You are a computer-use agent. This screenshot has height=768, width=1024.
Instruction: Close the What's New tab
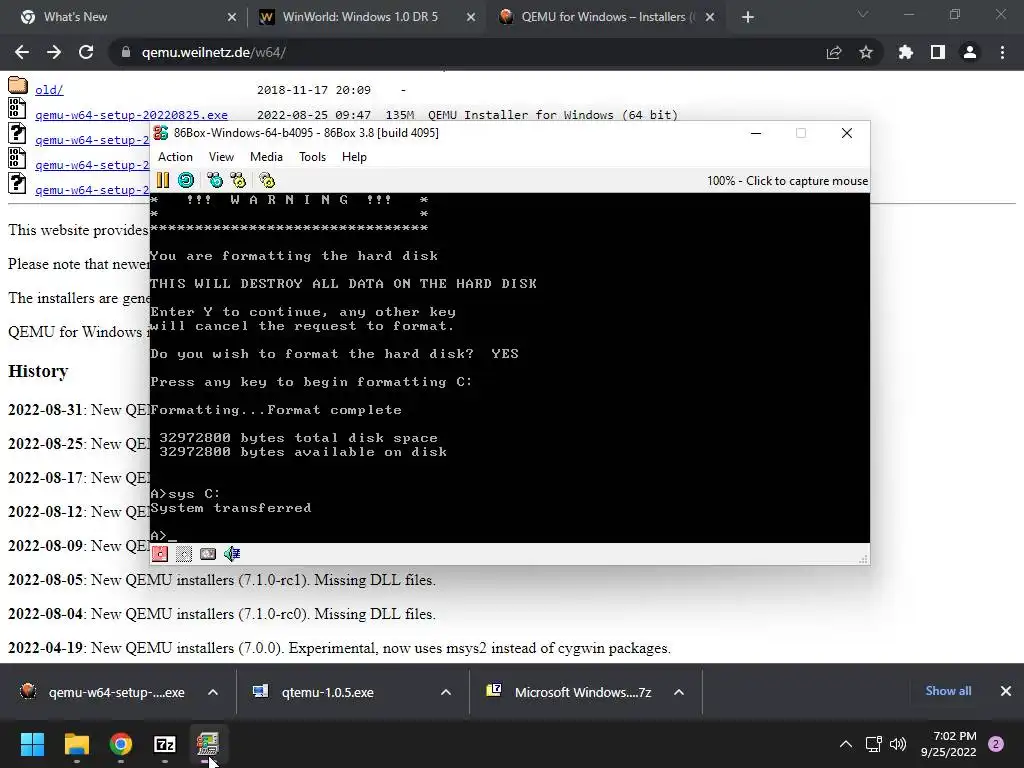232,17
